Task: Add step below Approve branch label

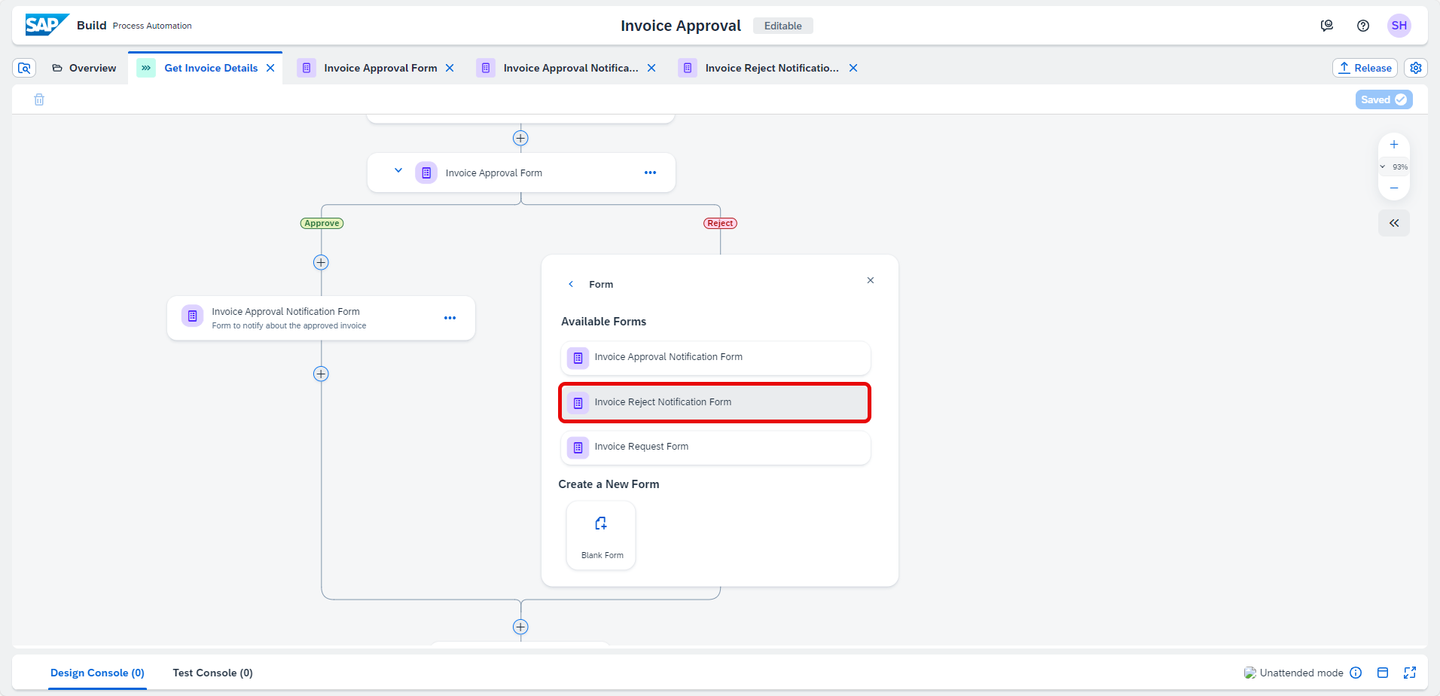Action: point(321,262)
